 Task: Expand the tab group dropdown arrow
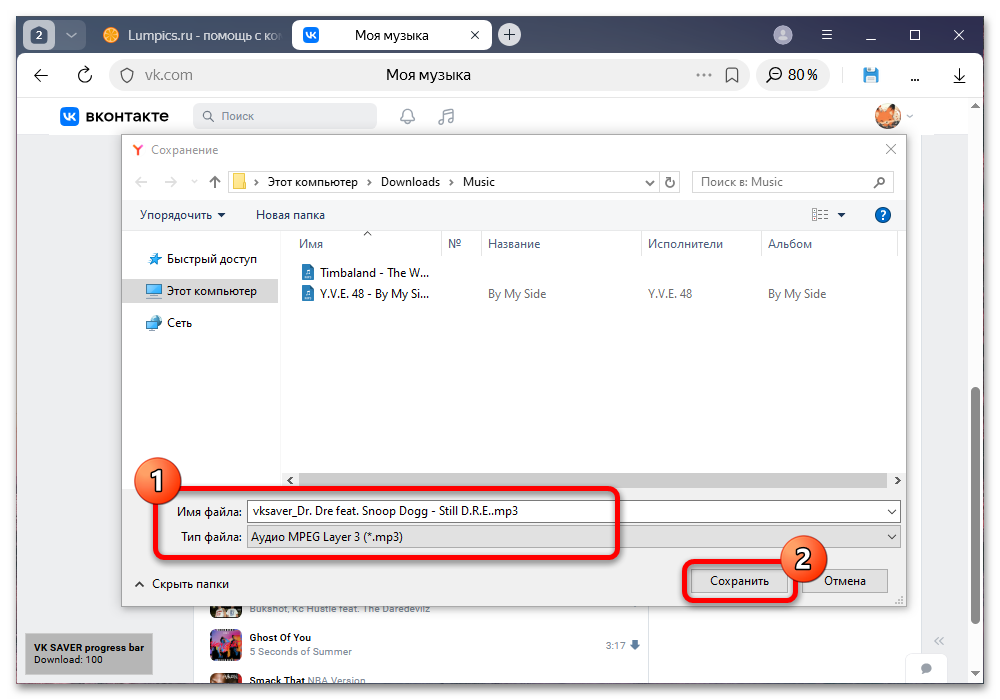71,35
